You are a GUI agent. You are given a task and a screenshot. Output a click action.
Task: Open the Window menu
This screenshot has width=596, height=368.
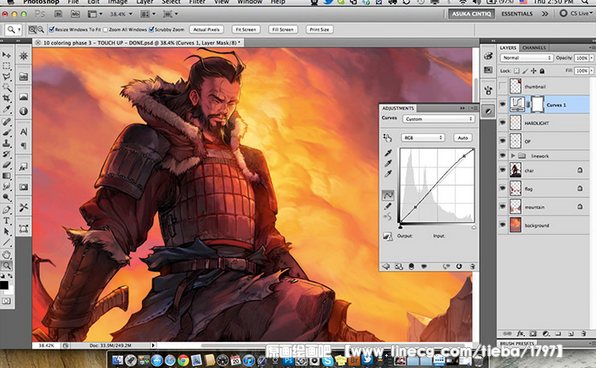coord(250,2)
